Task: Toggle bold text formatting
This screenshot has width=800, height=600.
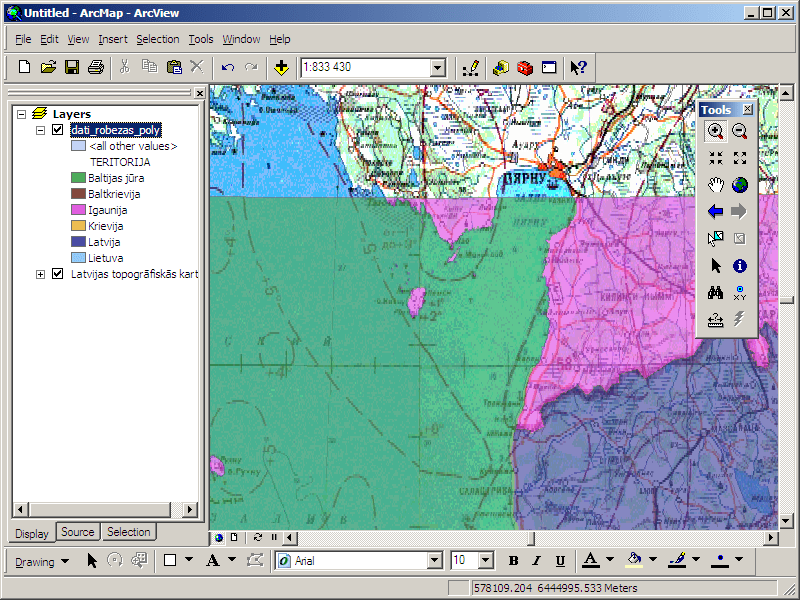Action: coord(513,561)
